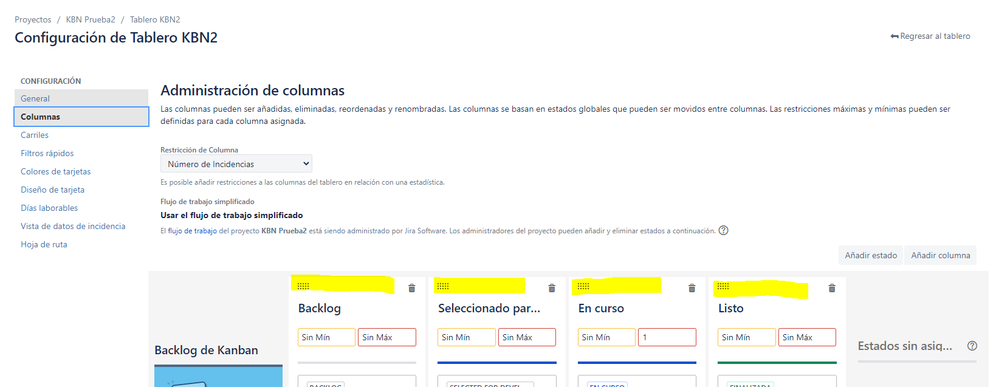Click Usar el flujo de trabajo simplificado

[x=231, y=215]
